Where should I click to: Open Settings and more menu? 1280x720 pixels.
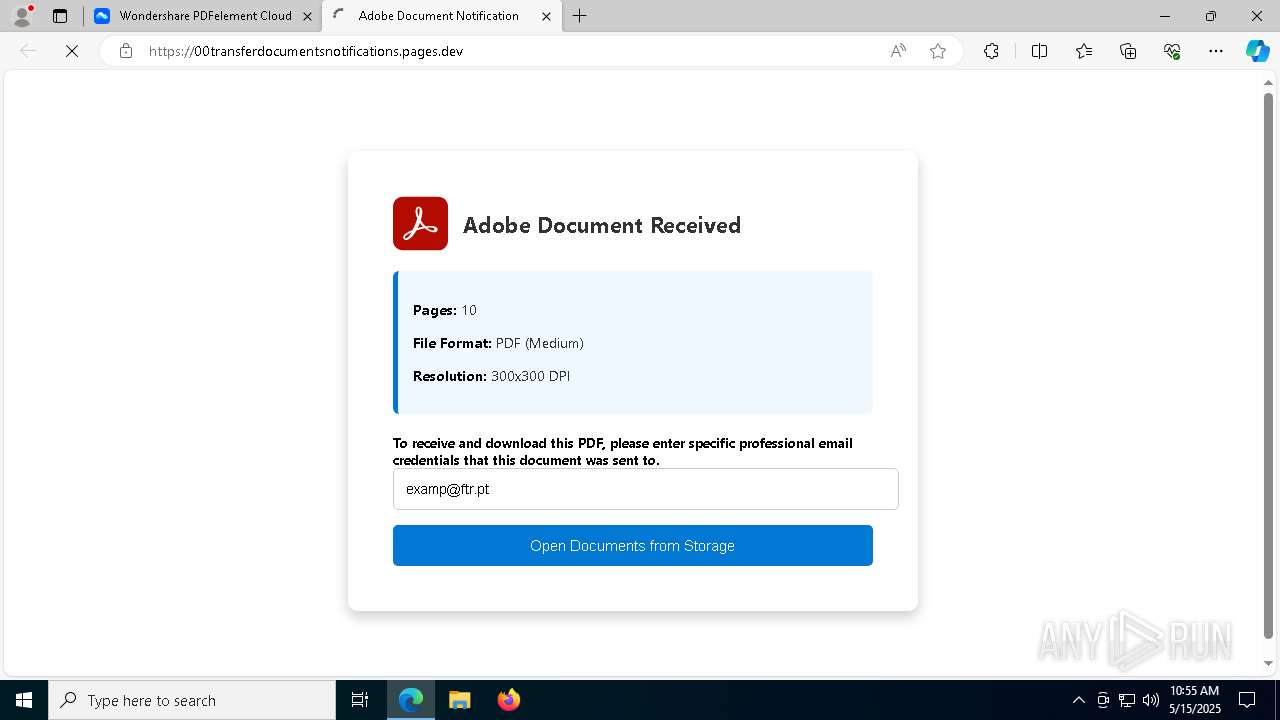tap(1216, 51)
